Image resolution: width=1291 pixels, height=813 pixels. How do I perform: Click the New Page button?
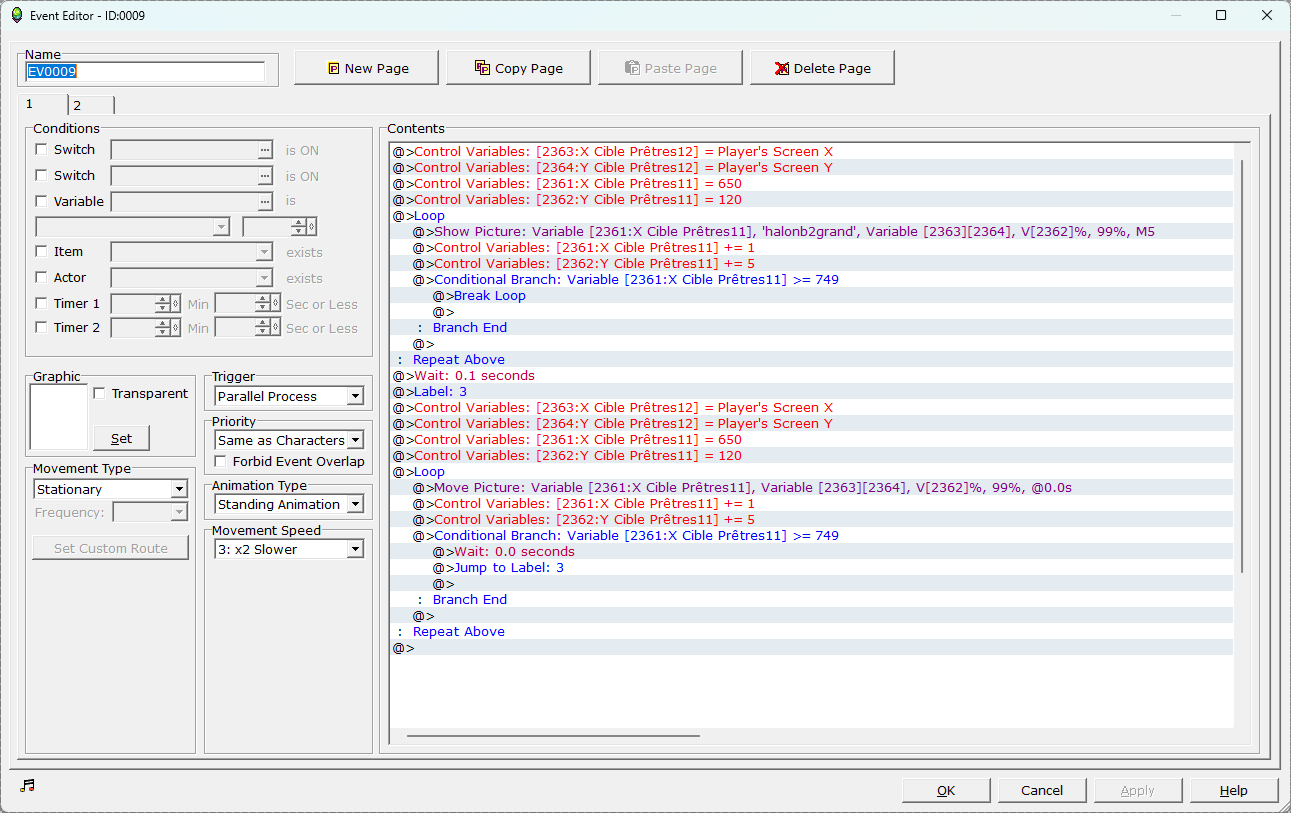(366, 68)
